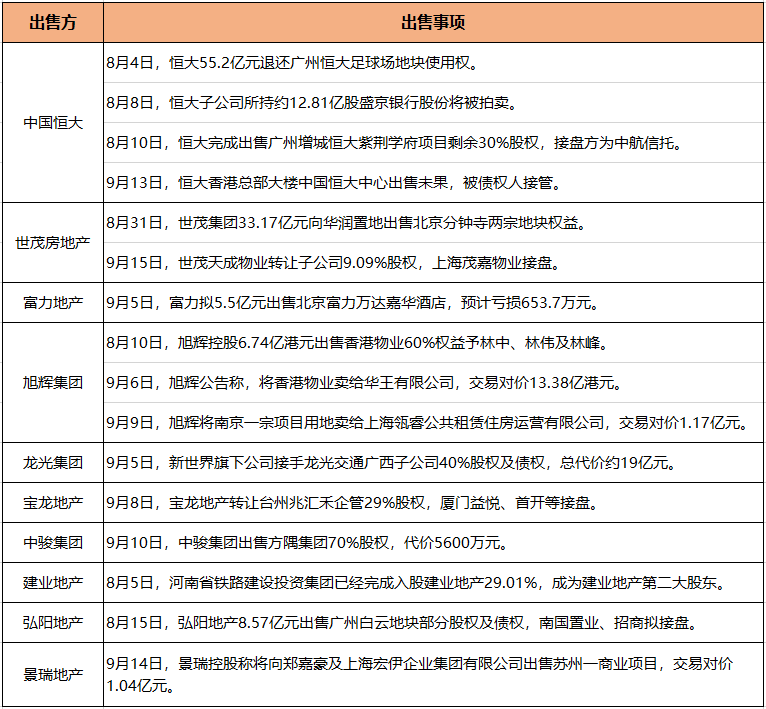Click the 9月13日 恒大香港总部大楼 entry

click(331, 183)
